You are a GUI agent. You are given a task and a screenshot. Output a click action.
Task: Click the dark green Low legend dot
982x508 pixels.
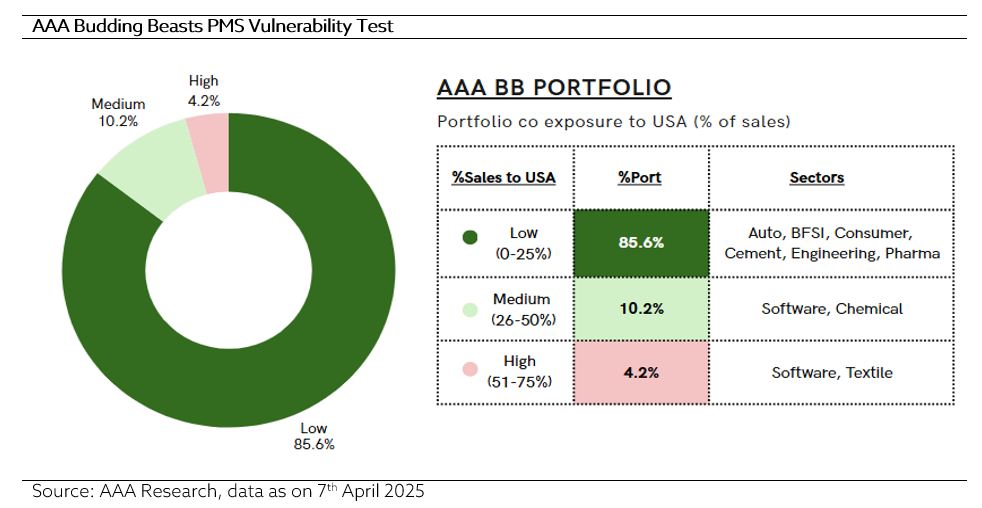[x=470, y=238]
